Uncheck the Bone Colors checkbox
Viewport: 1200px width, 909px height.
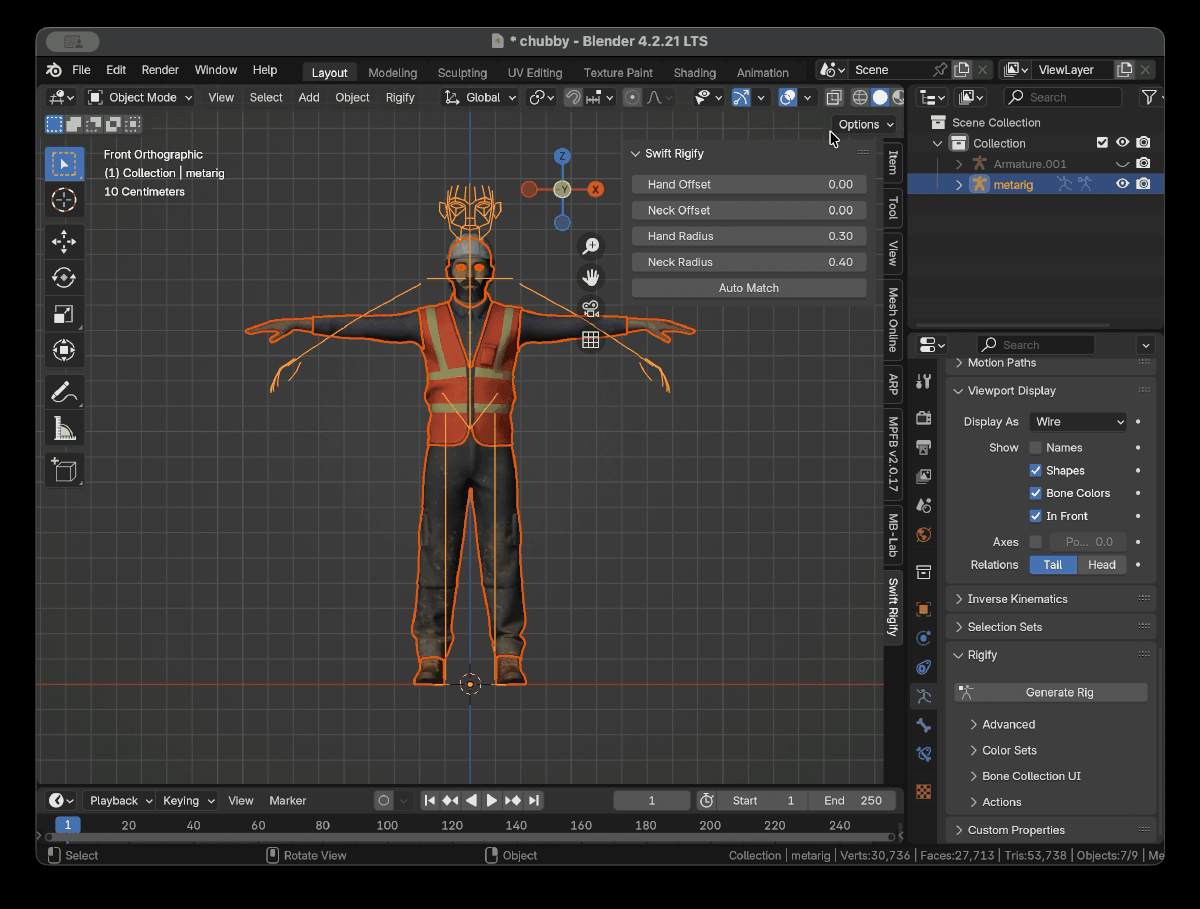pyautogui.click(x=1035, y=493)
